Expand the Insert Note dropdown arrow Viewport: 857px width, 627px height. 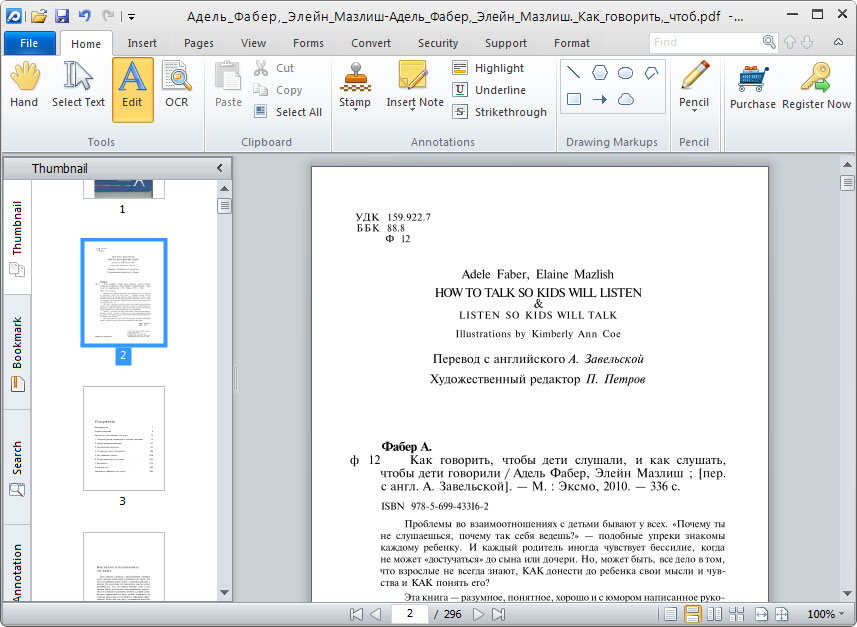413,110
